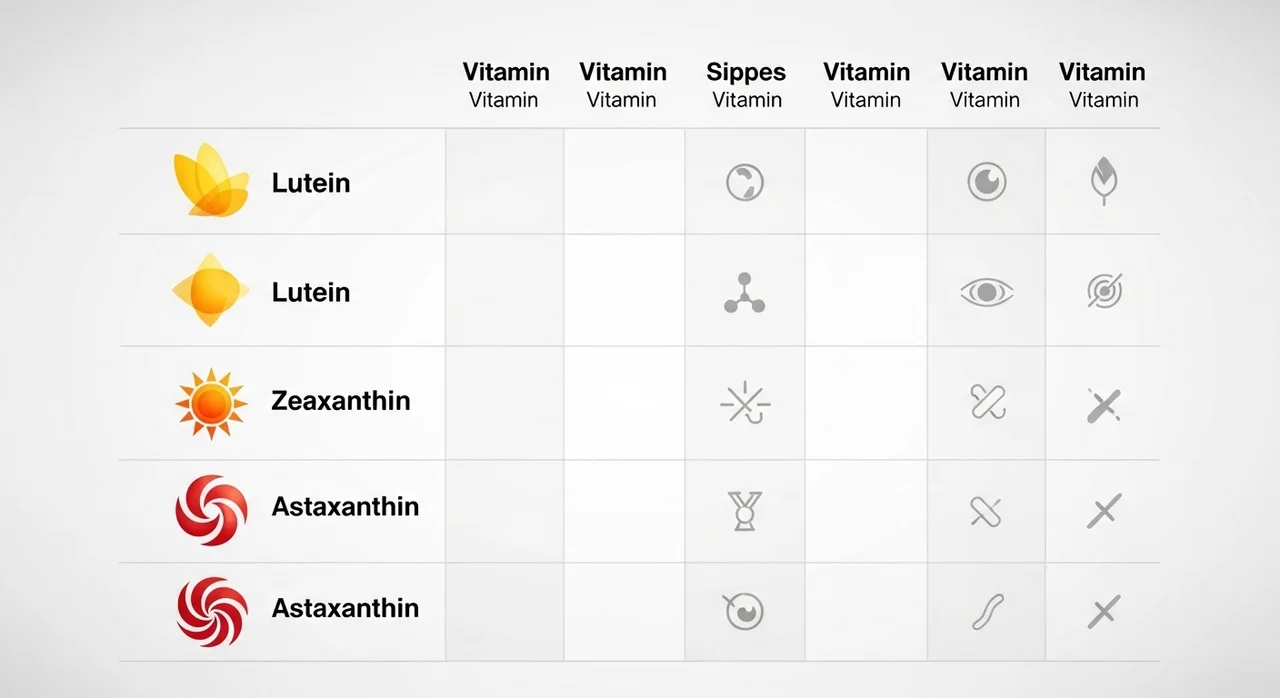
Task: Click the crossed circle icon in bottom Astaxanthin row
Action: [743, 611]
